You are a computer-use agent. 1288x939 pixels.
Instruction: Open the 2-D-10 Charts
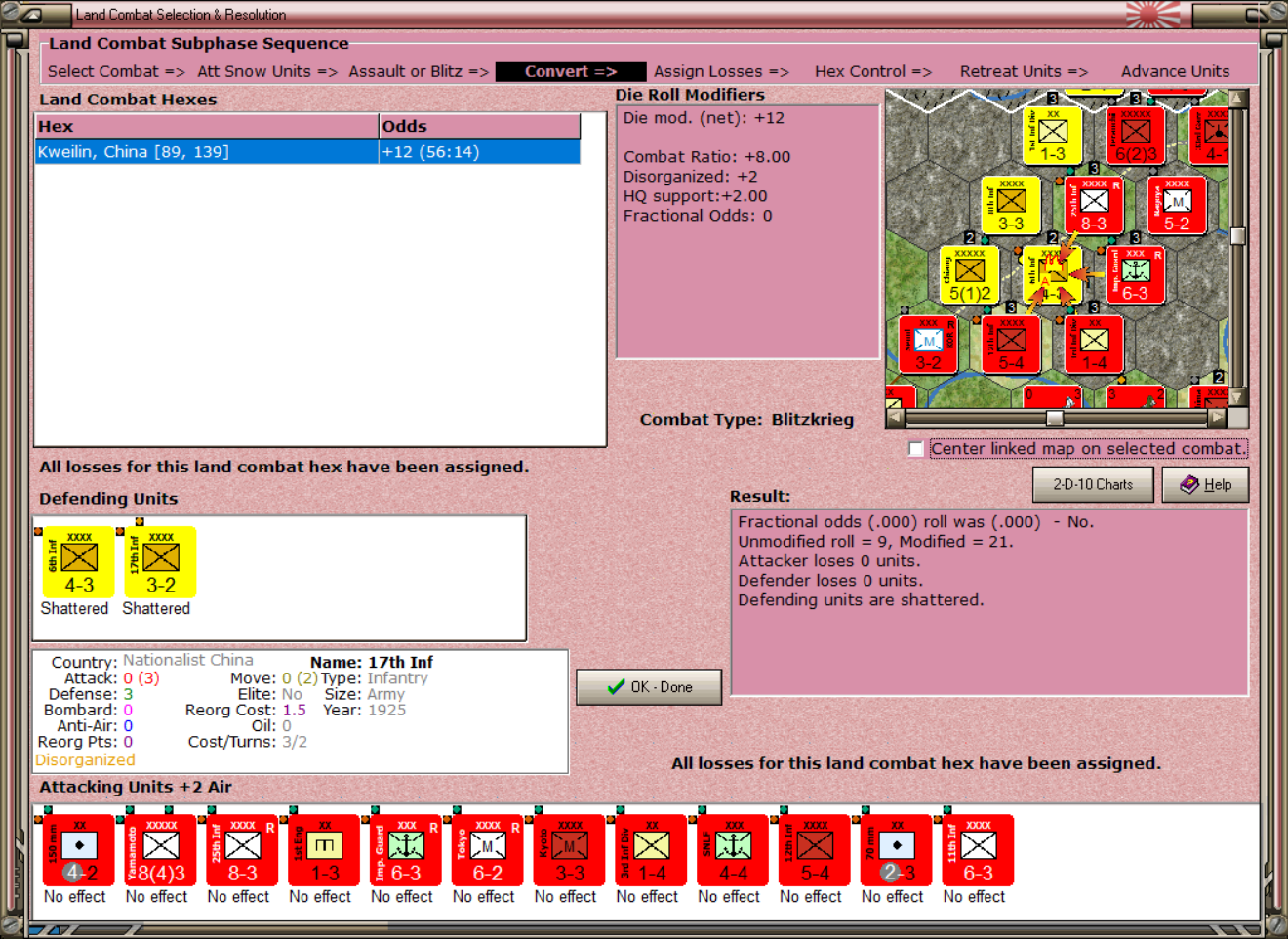click(1093, 484)
